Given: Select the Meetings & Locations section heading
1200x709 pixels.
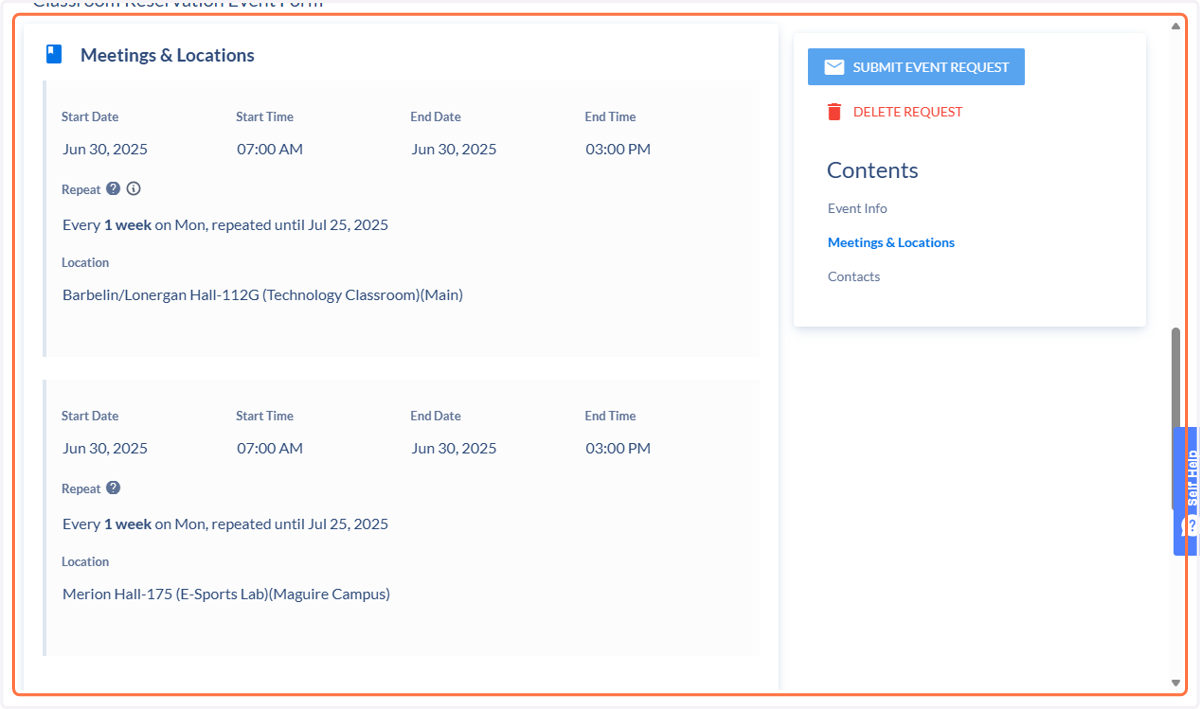Looking at the screenshot, I should [167, 55].
